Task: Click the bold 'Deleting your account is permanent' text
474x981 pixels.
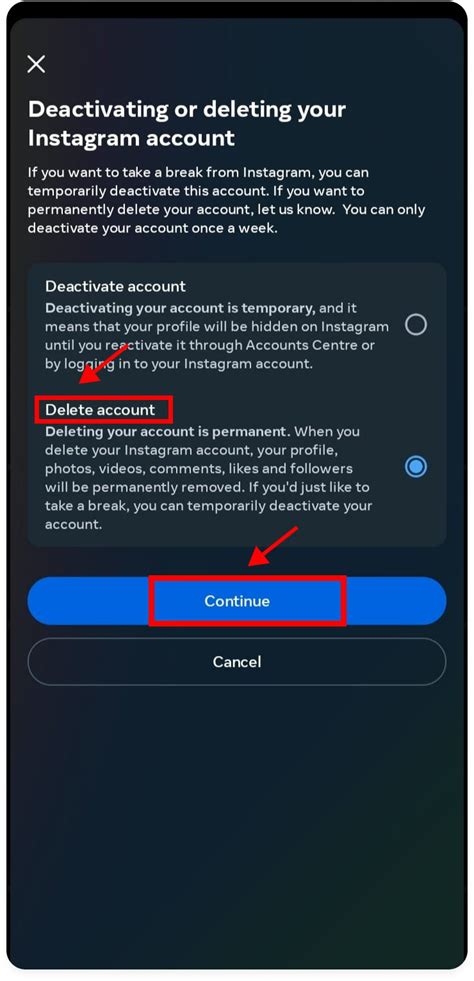Action: pyautogui.click(x=168, y=432)
